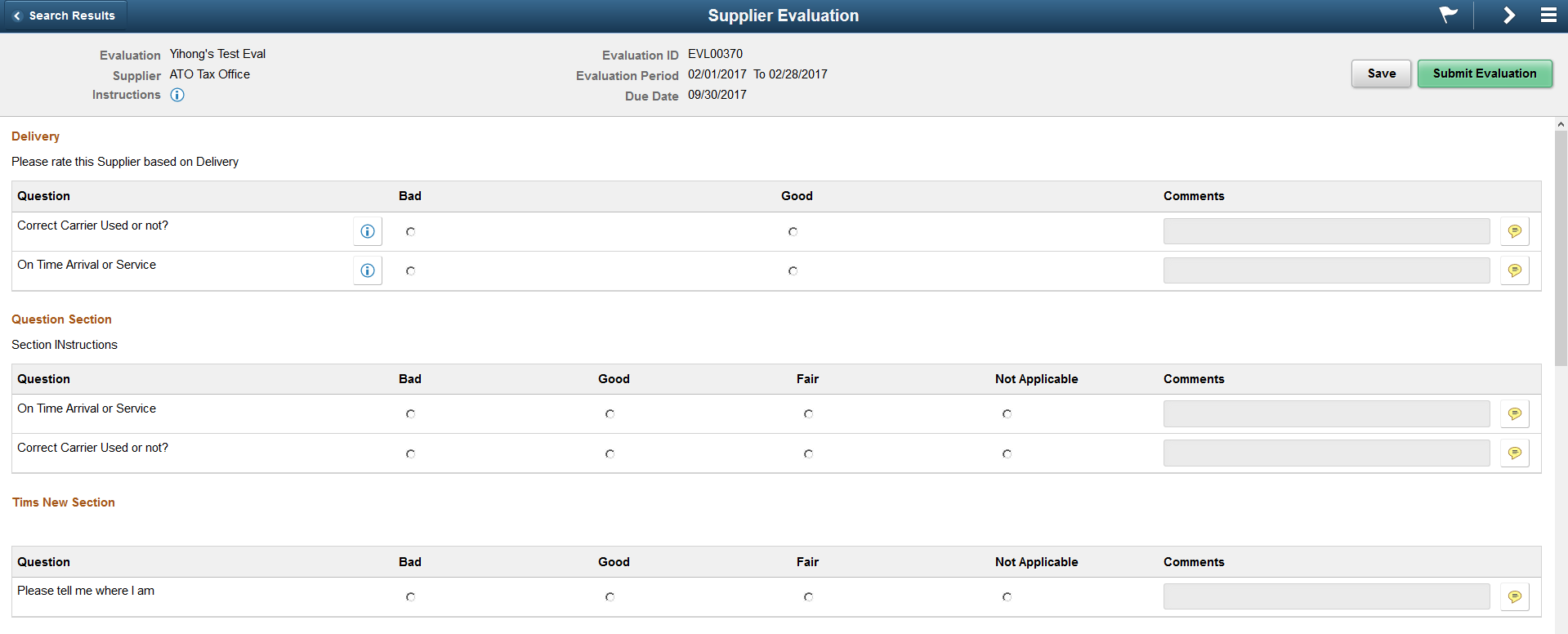Open the Instructions information popup
Image resolution: width=1568 pixels, height=634 pixels.
pos(177,95)
